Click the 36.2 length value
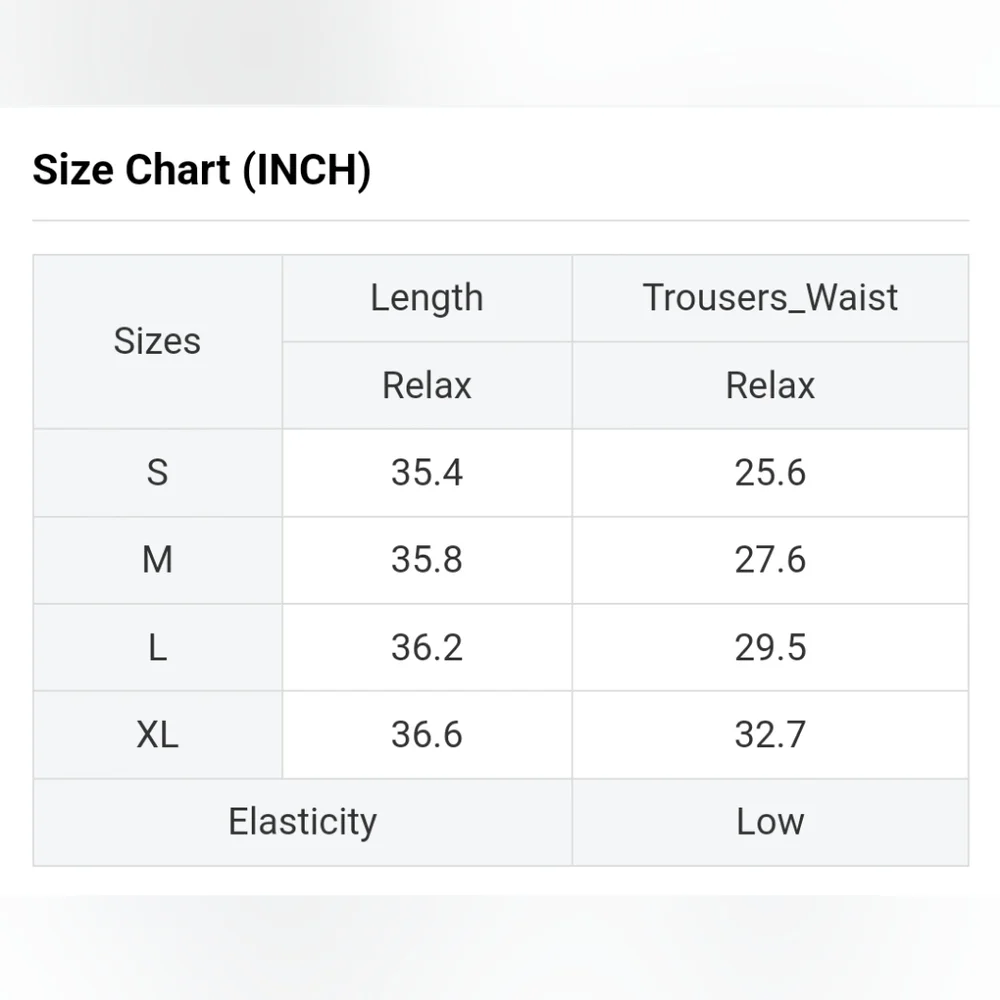 point(427,647)
